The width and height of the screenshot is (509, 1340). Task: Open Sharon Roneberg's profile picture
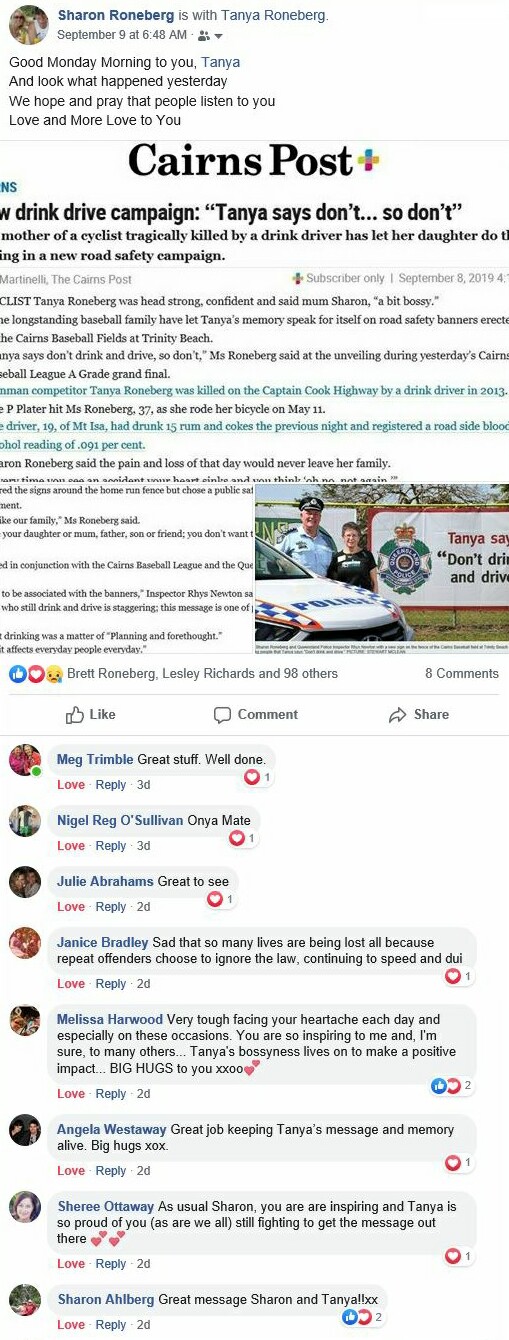tap(27, 25)
